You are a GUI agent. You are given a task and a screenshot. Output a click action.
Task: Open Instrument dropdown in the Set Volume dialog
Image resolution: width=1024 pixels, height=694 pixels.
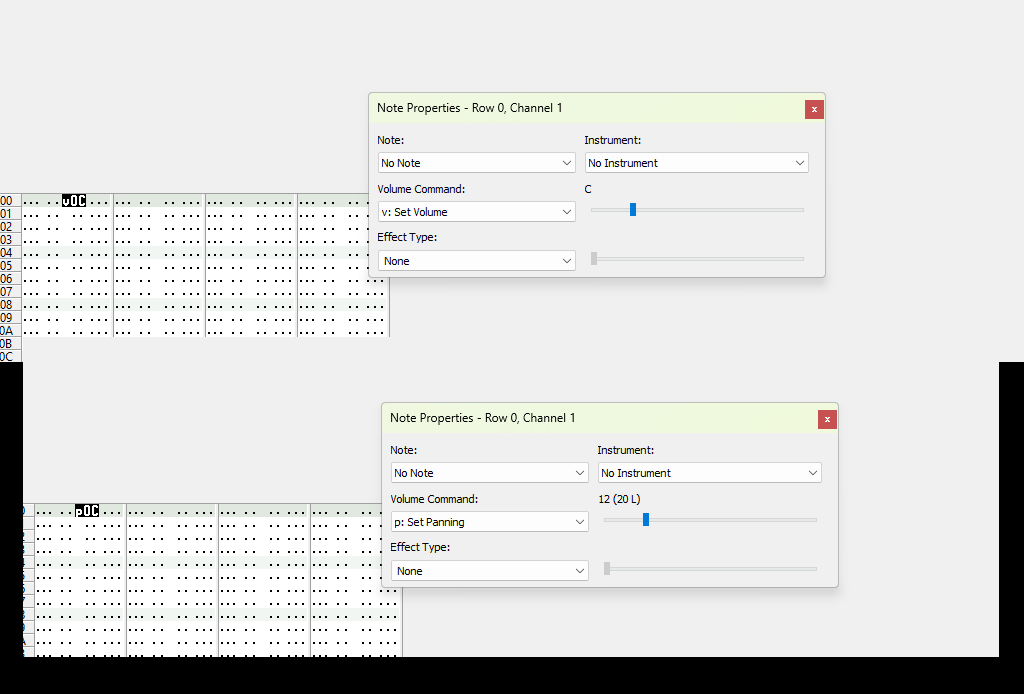click(x=696, y=163)
